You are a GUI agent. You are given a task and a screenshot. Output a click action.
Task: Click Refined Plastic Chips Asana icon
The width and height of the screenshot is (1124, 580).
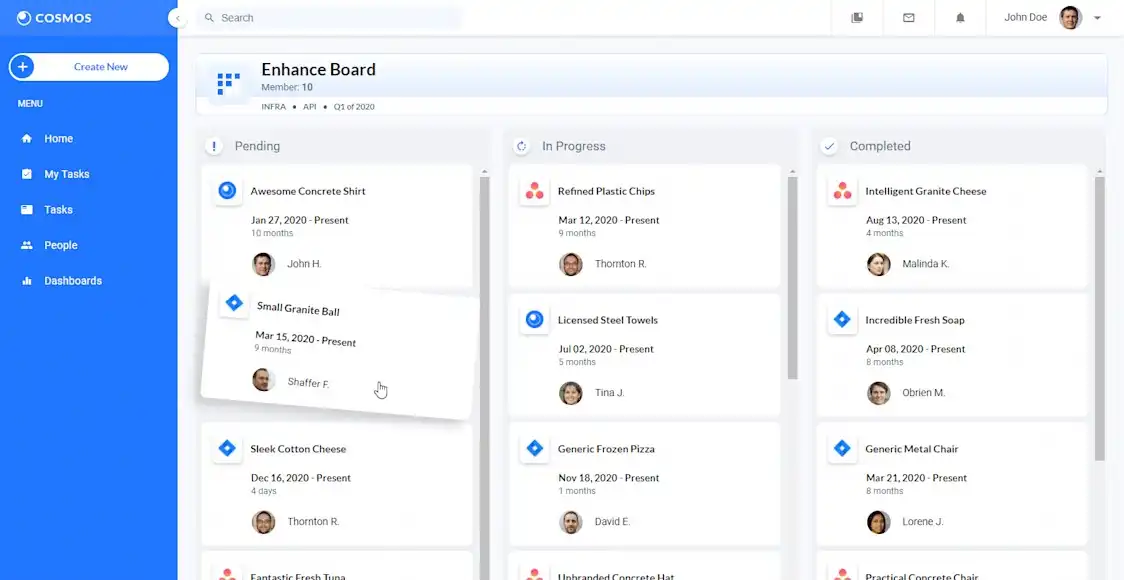click(x=535, y=191)
